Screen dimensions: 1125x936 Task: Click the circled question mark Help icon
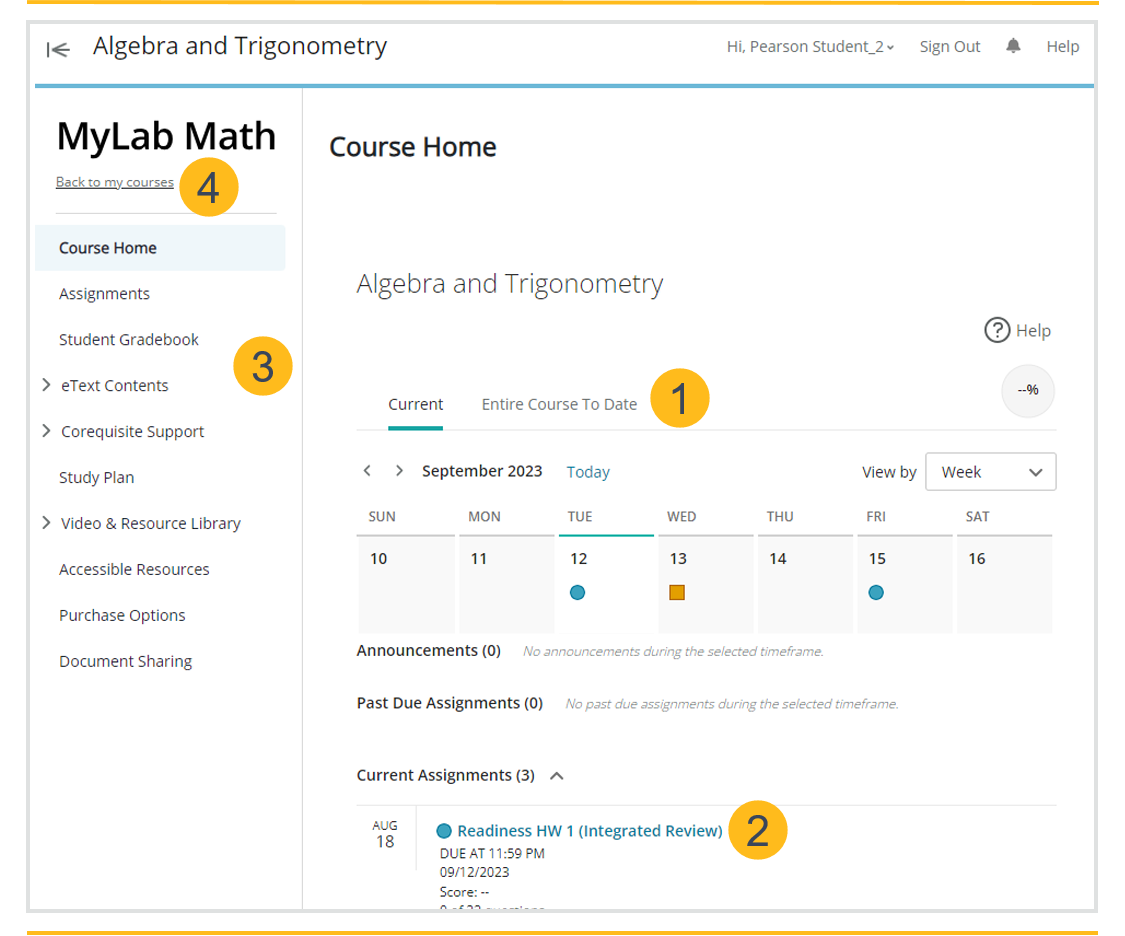[997, 331]
